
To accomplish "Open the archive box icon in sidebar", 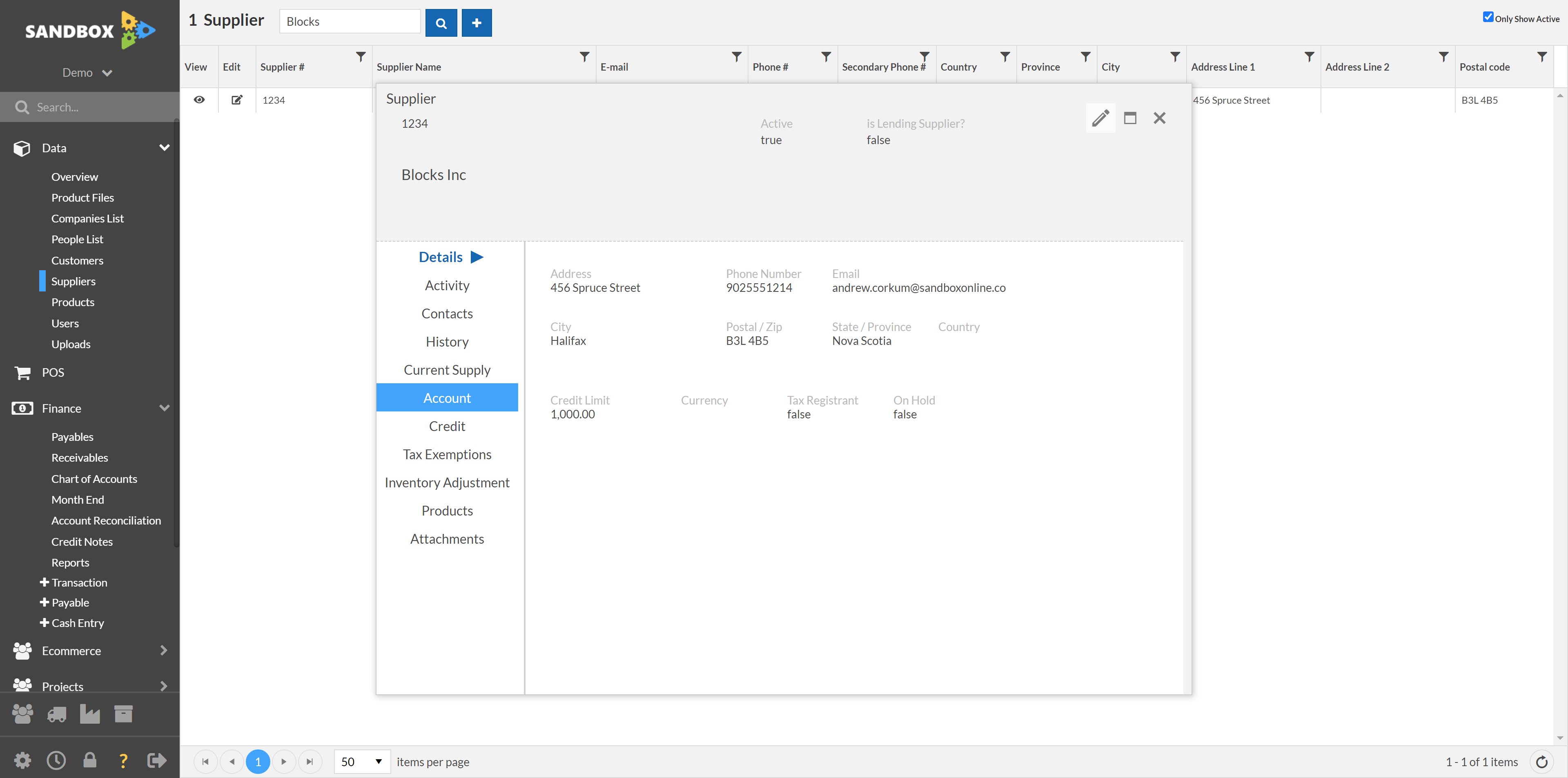I will click(123, 714).
